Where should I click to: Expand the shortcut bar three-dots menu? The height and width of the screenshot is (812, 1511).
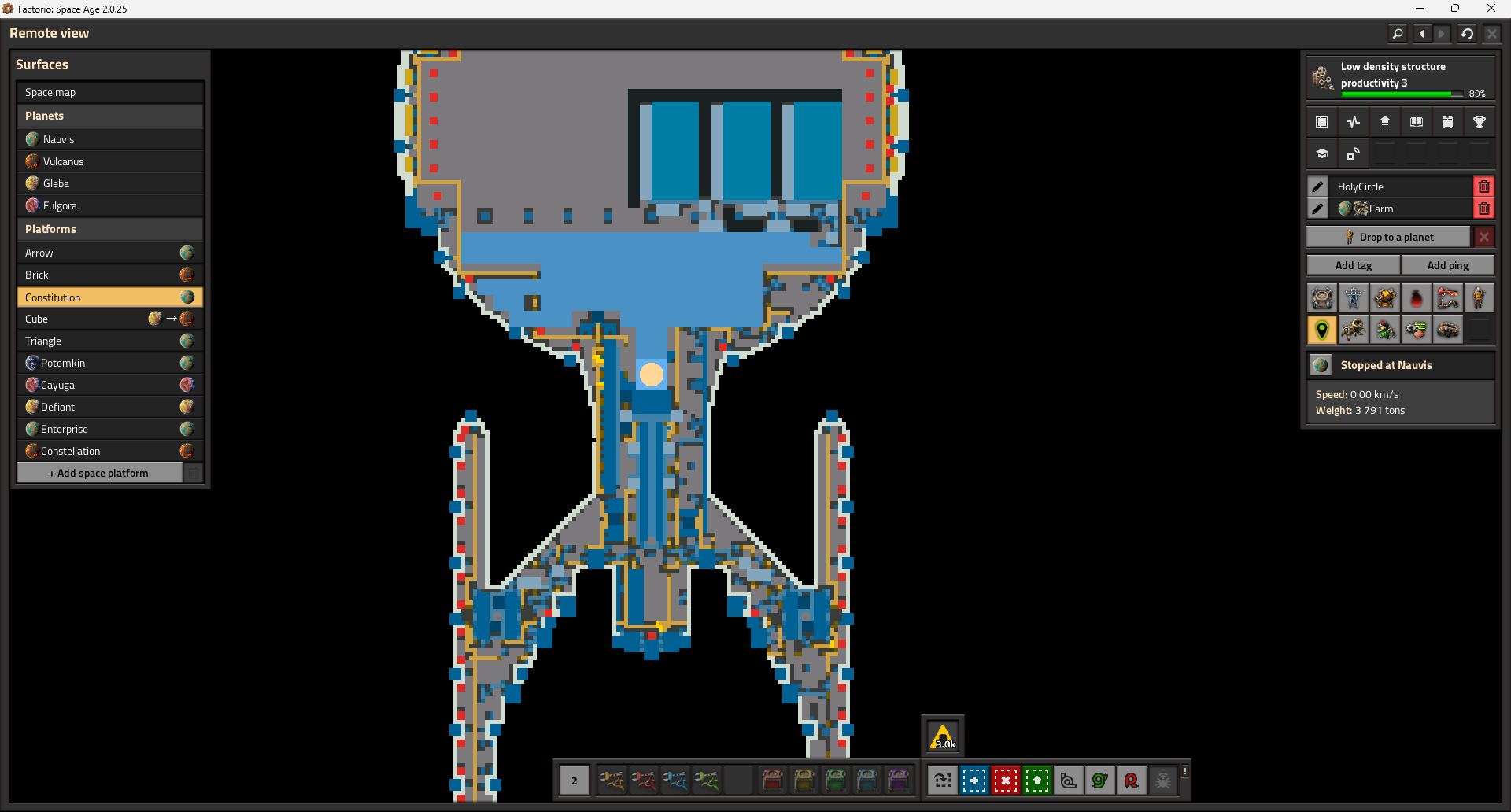1184,772
